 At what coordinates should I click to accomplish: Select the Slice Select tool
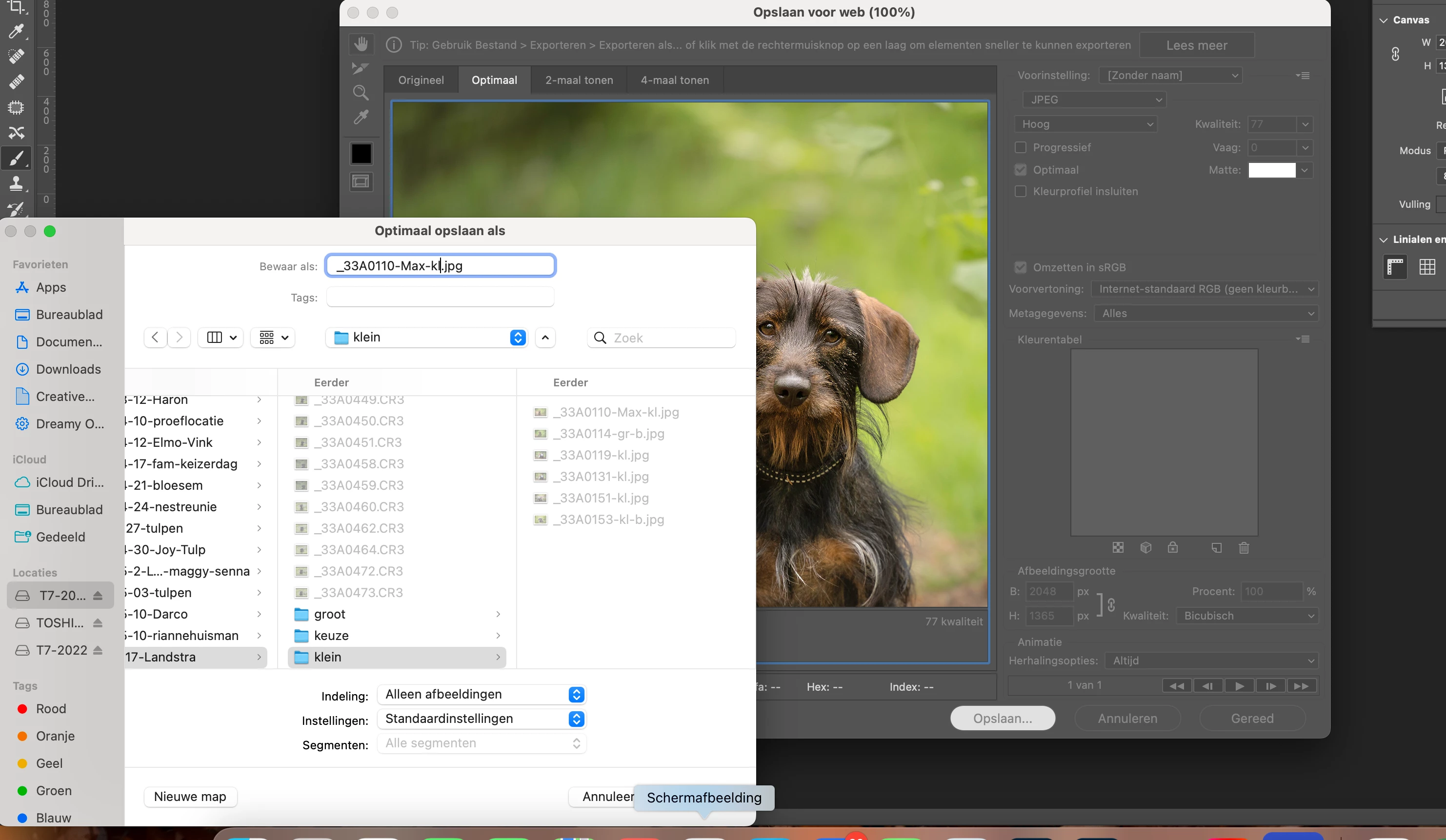point(361,68)
